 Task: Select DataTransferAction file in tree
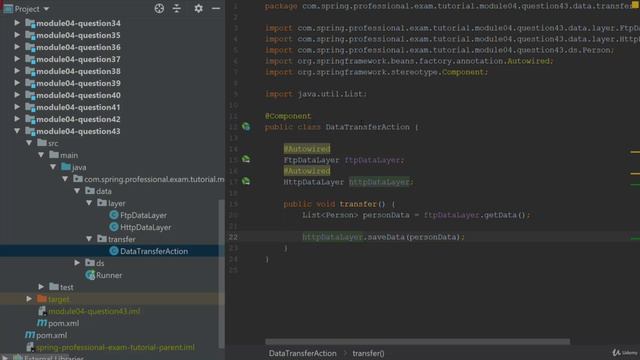coord(154,251)
